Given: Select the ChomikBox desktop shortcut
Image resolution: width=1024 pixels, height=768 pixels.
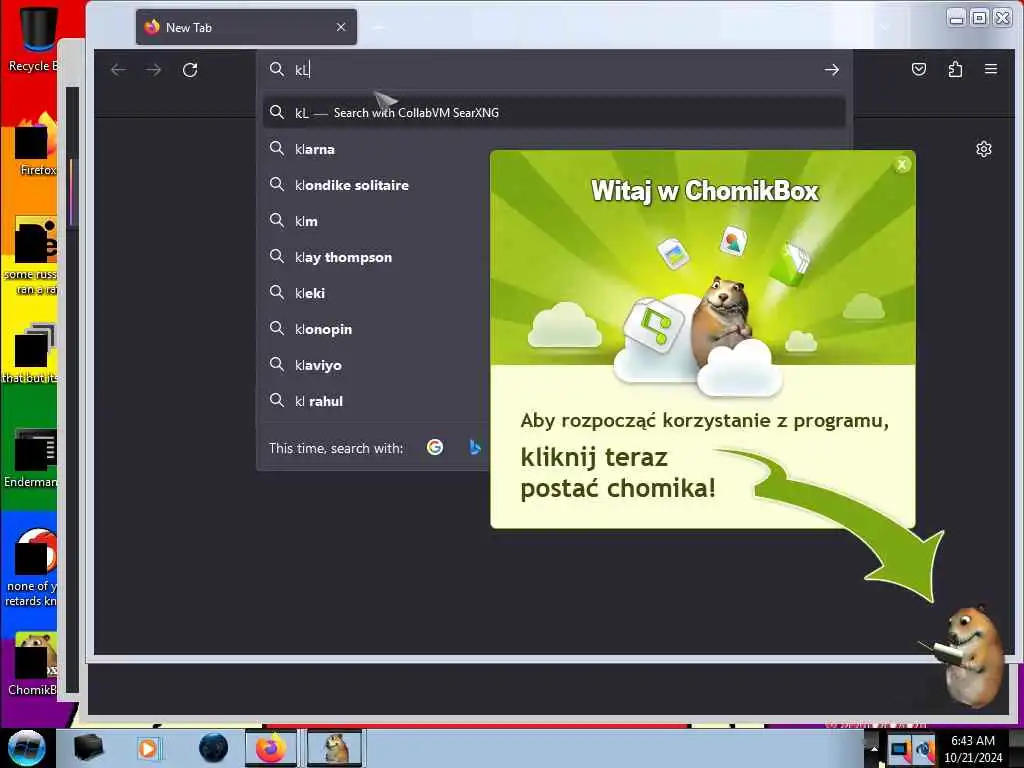Looking at the screenshot, I should tap(34, 664).
